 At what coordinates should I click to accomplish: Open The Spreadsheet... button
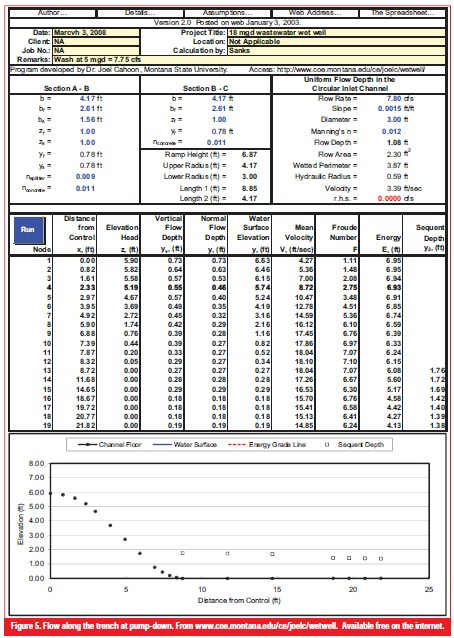tap(402, 13)
